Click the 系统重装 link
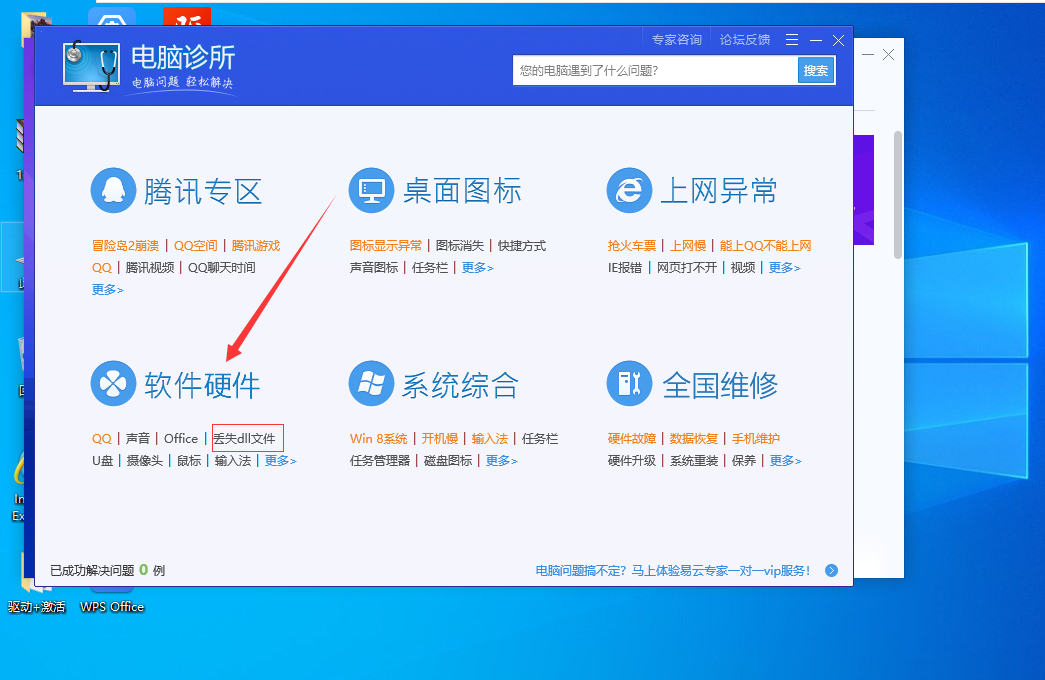This screenshot has height=680, width=1045. [x=694, y=461]
